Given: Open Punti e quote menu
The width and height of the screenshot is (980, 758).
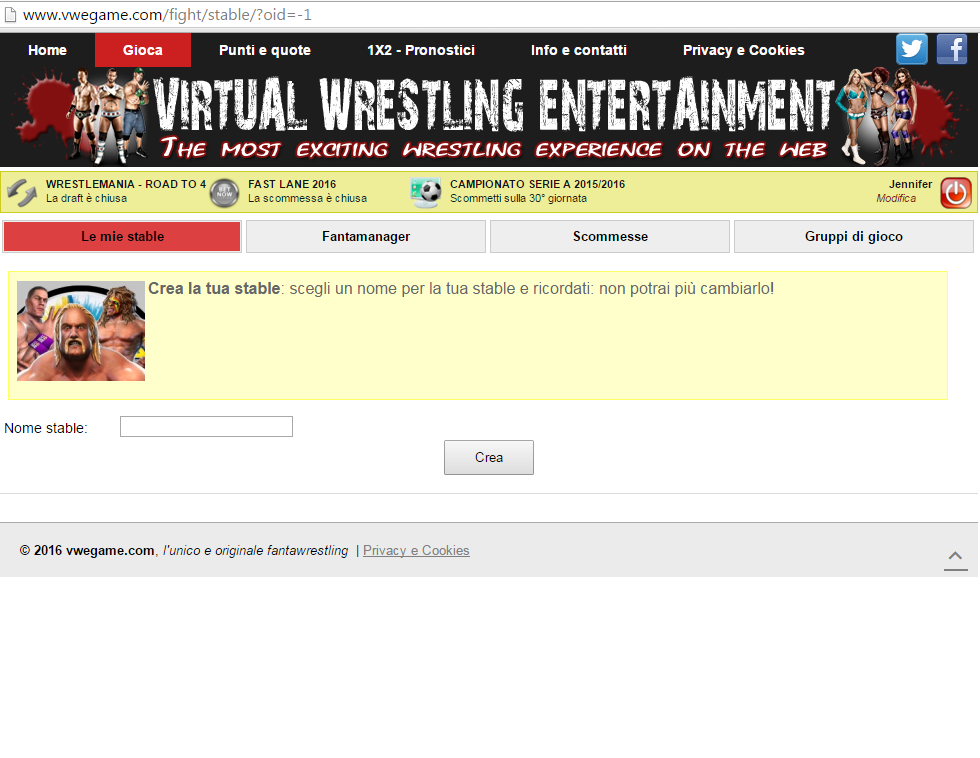Looking at the screenshot, I should pos(265,50).
